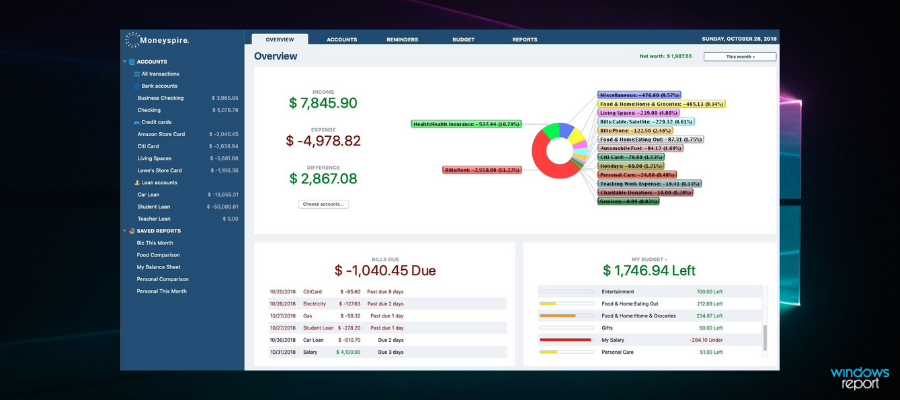Click the budget list vertical scrollbar
Image resolution: width=900 pixels, height=400 pixels.
tap(764, 336)
